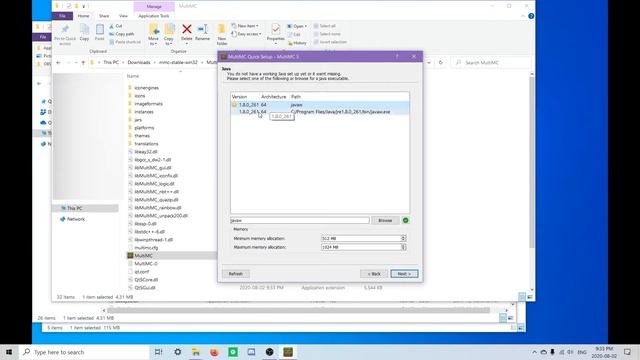Click mmc-stable-win32 in the breadcrumb
Viewport: 640px width, 360px height.
pyautogui.click(x=178, y=62)
